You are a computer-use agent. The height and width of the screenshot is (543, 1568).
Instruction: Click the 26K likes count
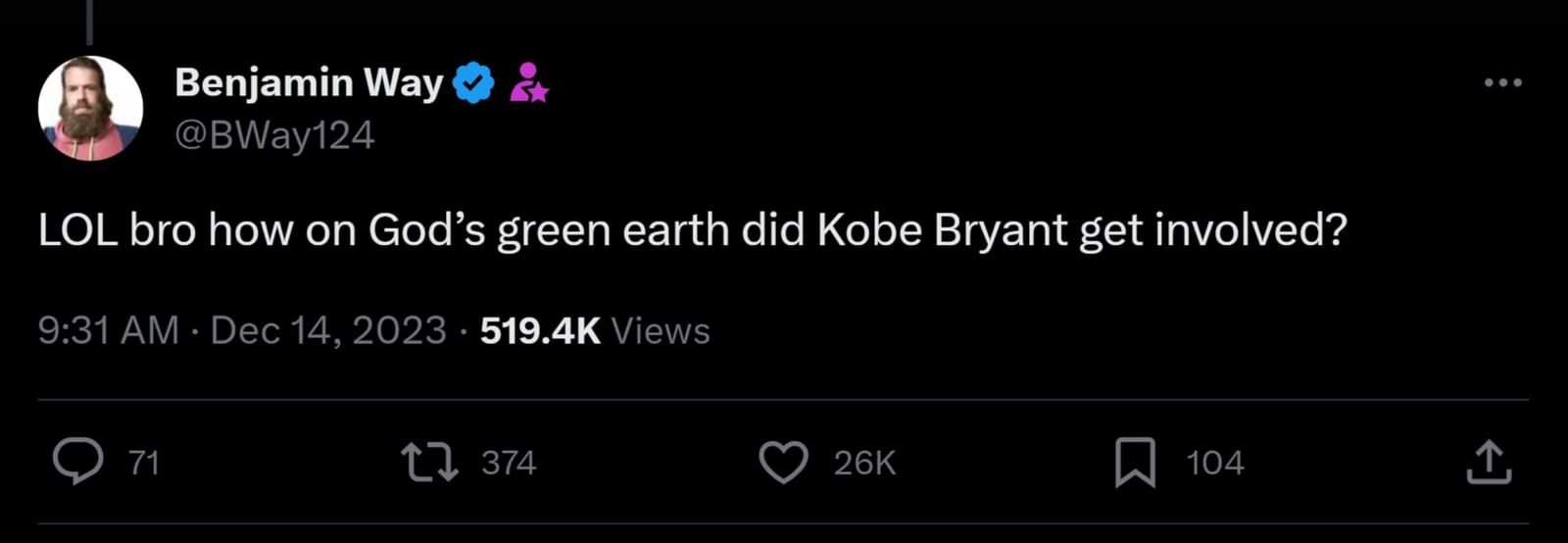point(864,463)
